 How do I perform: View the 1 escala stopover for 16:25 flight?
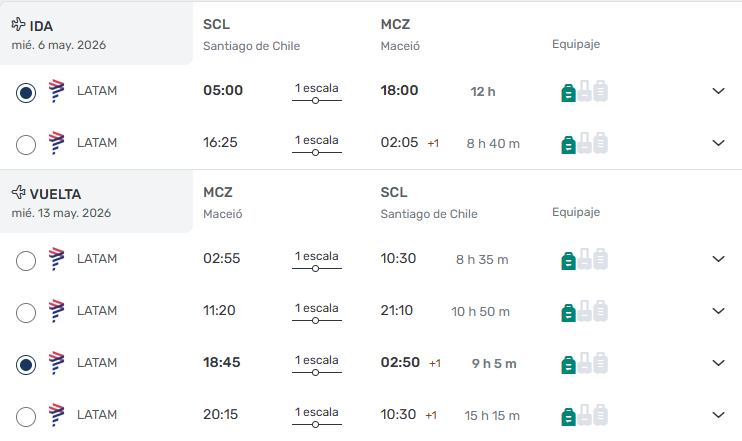pos(316,140)
